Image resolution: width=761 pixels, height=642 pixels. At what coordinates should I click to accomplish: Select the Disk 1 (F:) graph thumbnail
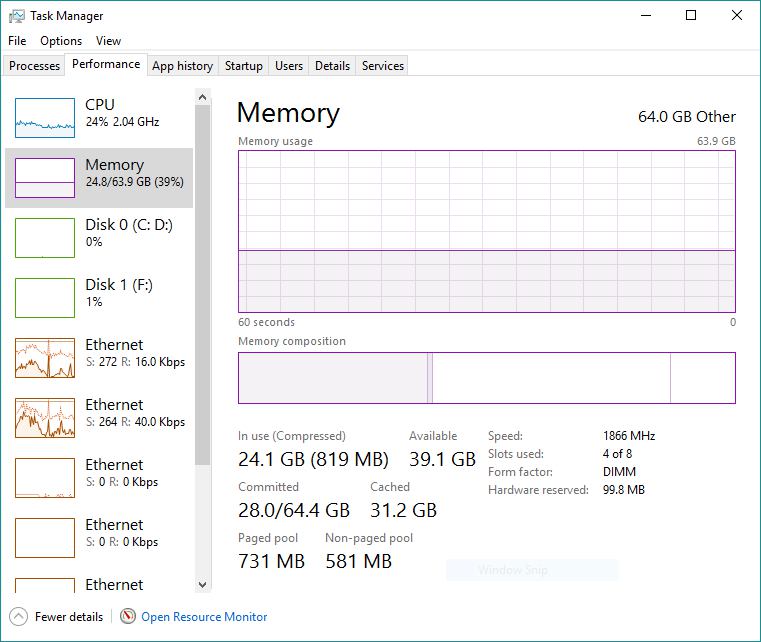tap(45, 297)
